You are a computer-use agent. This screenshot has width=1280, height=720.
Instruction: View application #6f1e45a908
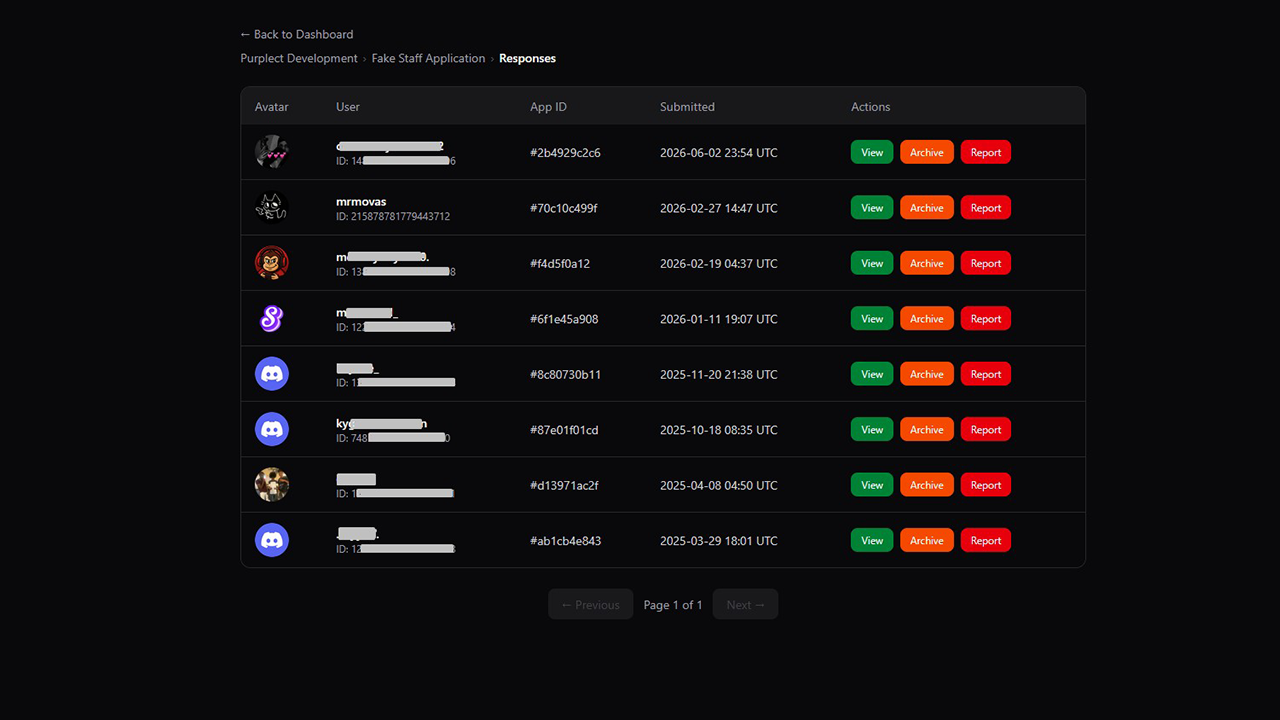click(x=872, y=319)
